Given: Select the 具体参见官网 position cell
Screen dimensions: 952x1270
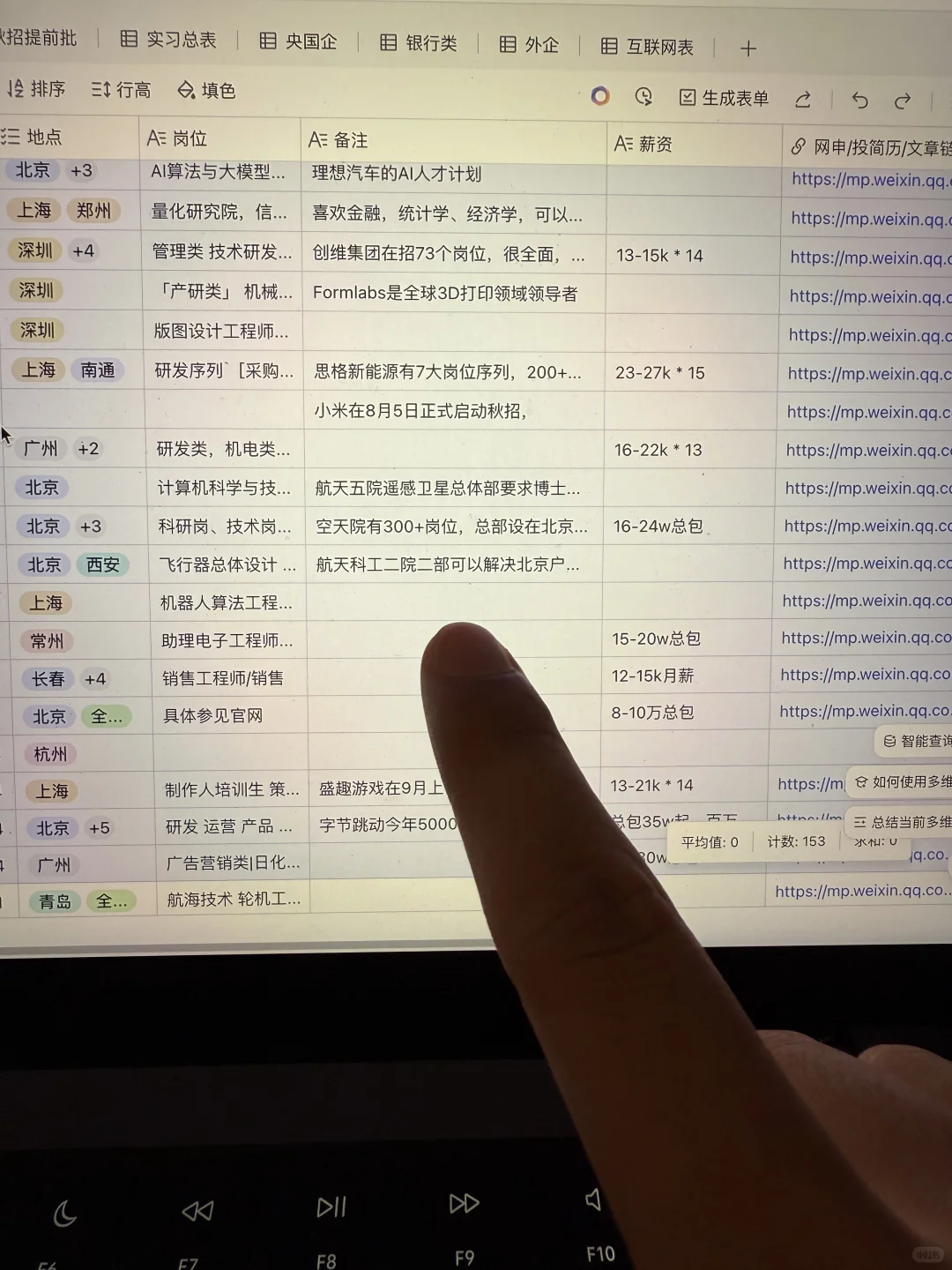Looking at the screenshot, I should click(x=230, y=715).
